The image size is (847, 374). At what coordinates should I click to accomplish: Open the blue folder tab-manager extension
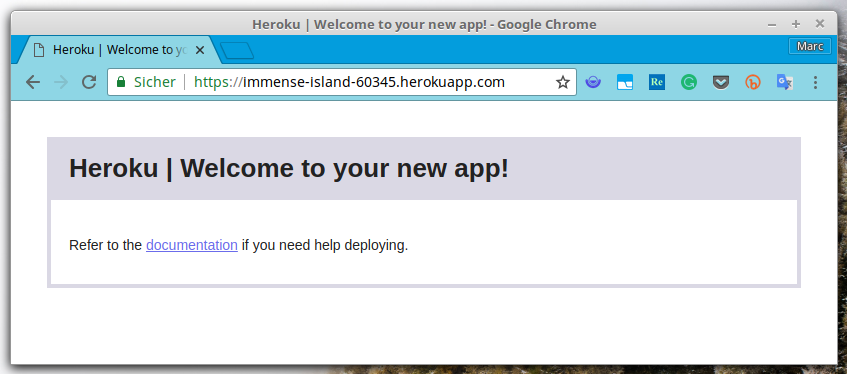[625, 82]
